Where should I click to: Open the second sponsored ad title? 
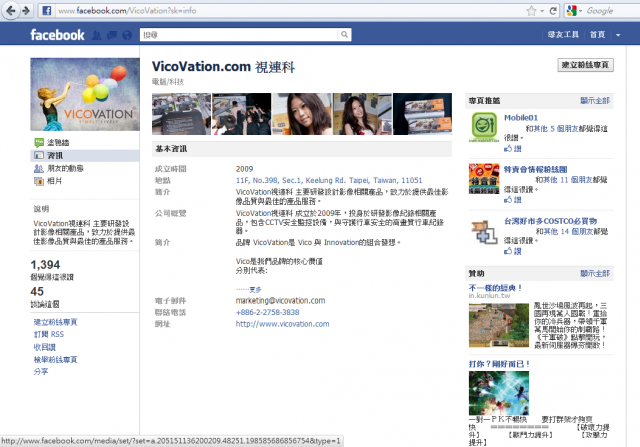coord(499,364)
